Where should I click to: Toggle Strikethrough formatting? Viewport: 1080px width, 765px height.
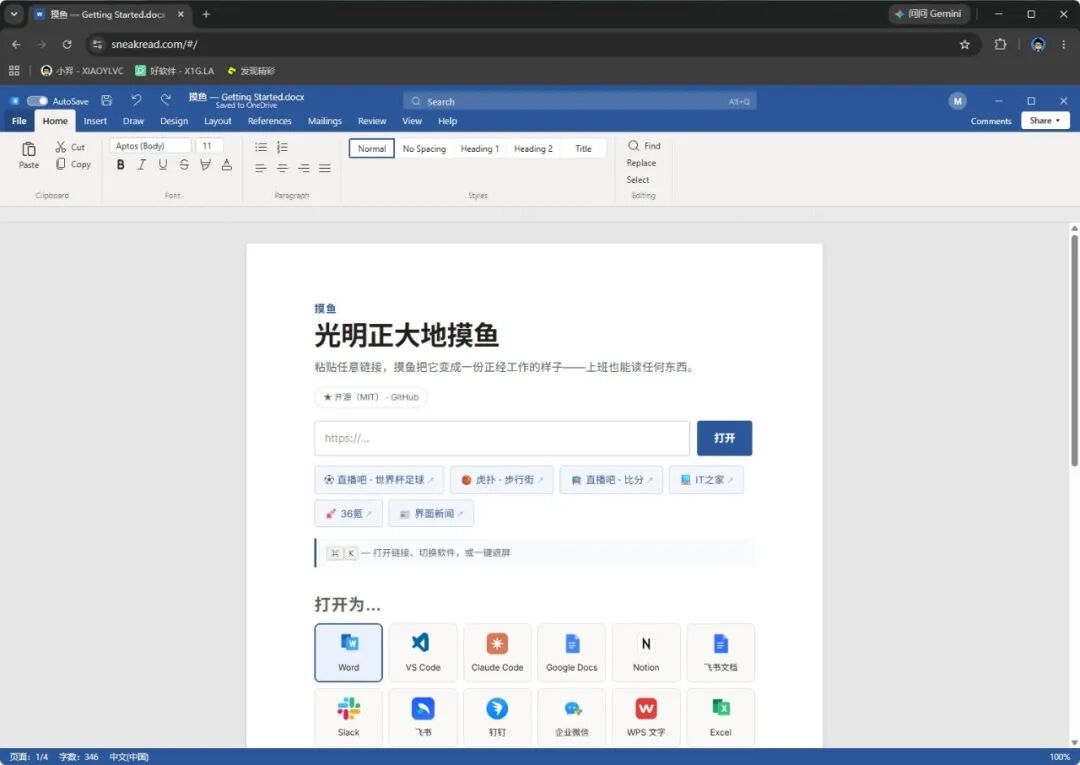tap(184, 165)
